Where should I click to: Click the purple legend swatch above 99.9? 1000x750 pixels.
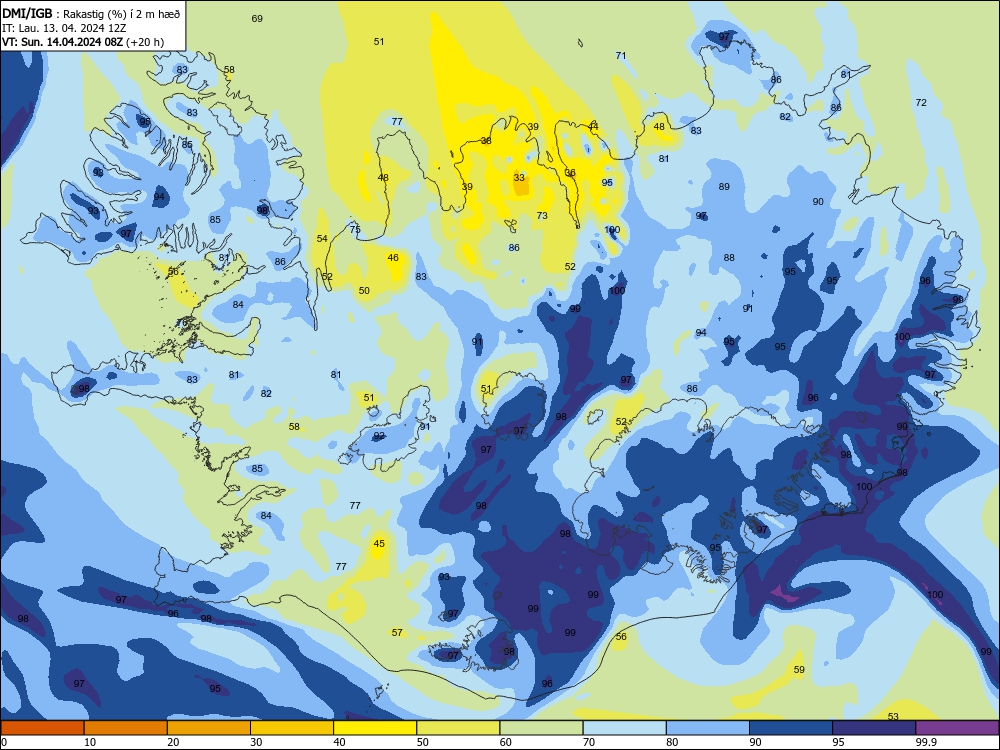pos(957,728)
